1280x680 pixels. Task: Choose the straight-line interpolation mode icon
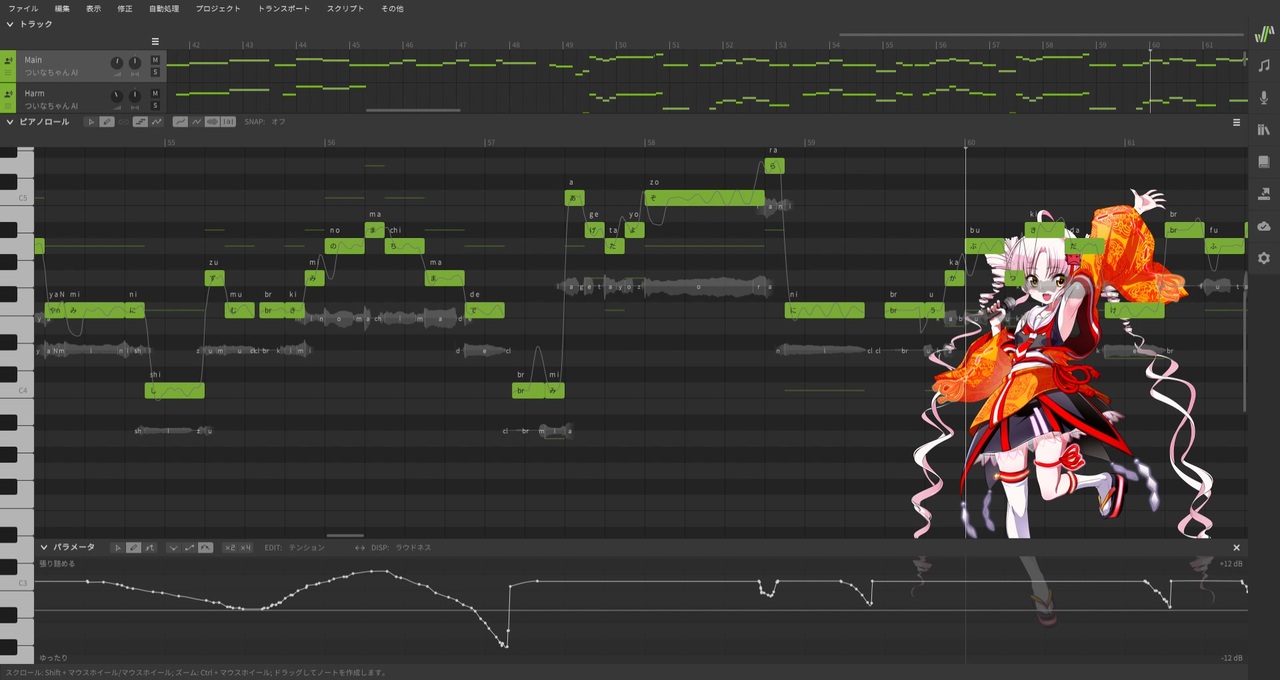tap(189, 548)
